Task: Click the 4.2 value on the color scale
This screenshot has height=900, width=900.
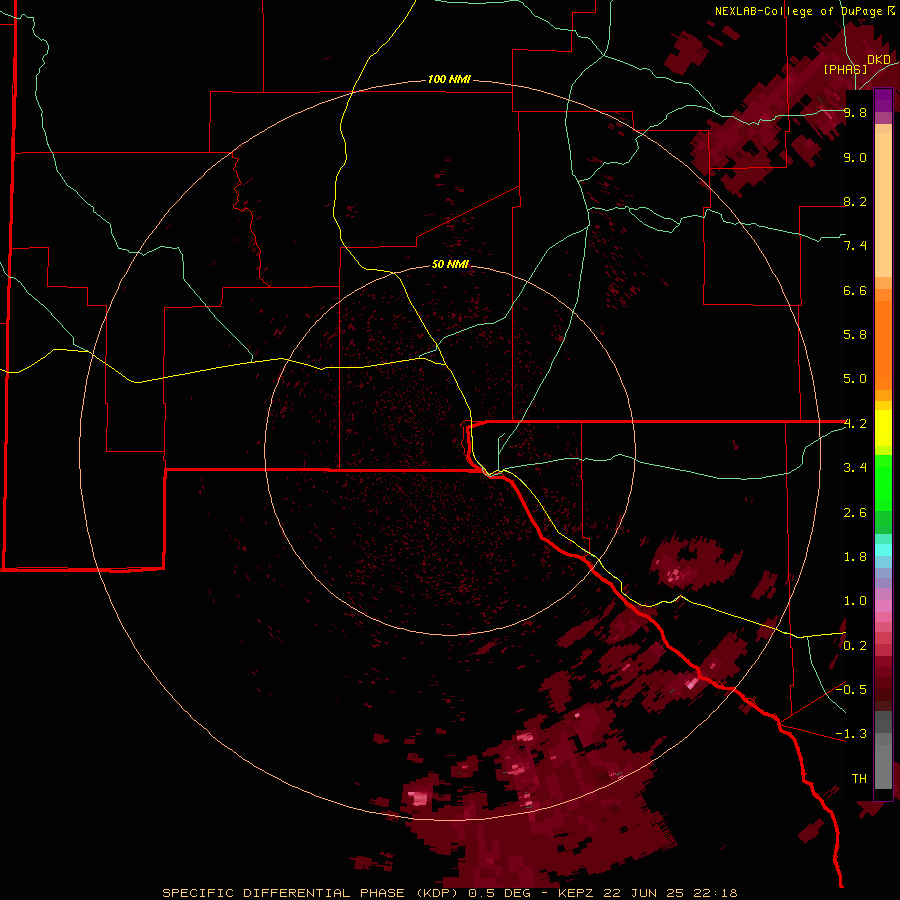Action: (x=855, y=424)
